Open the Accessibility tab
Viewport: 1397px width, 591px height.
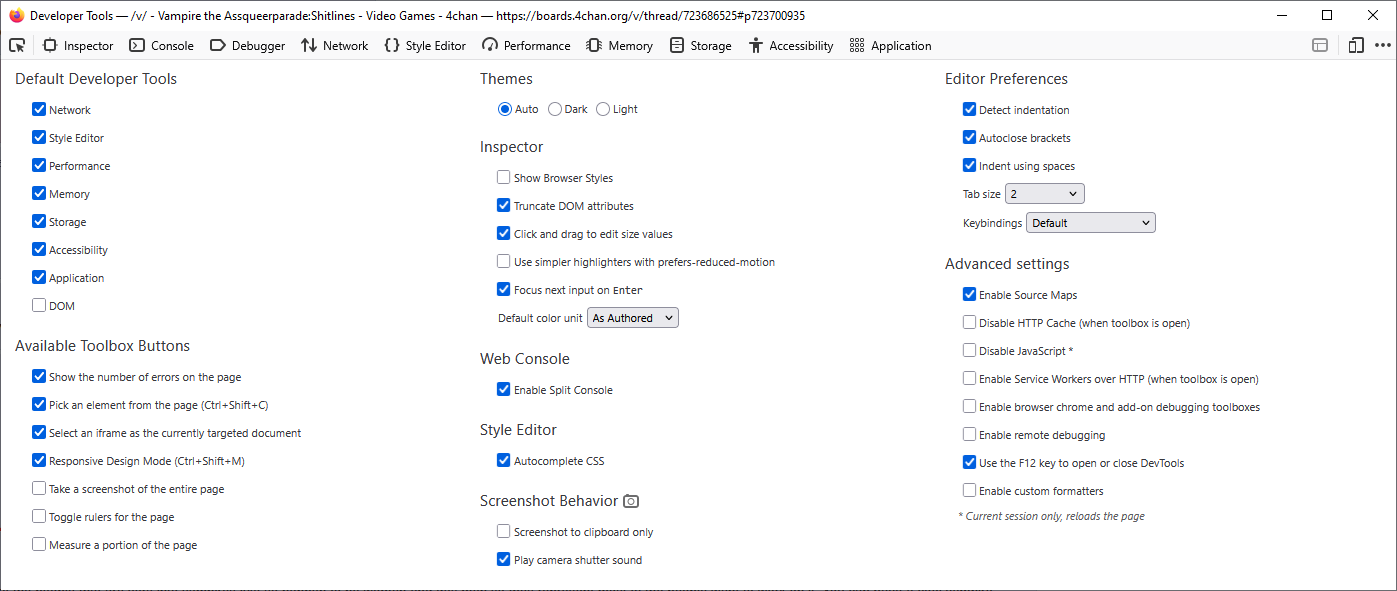pos(790,45)
